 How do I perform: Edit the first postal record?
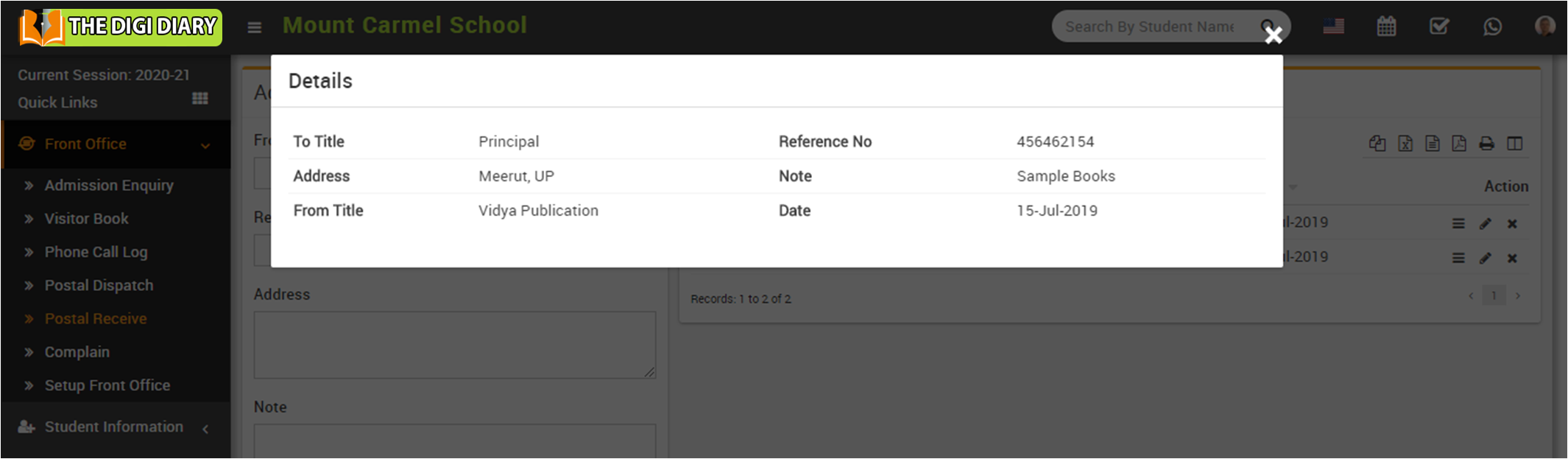(1485, 224)
